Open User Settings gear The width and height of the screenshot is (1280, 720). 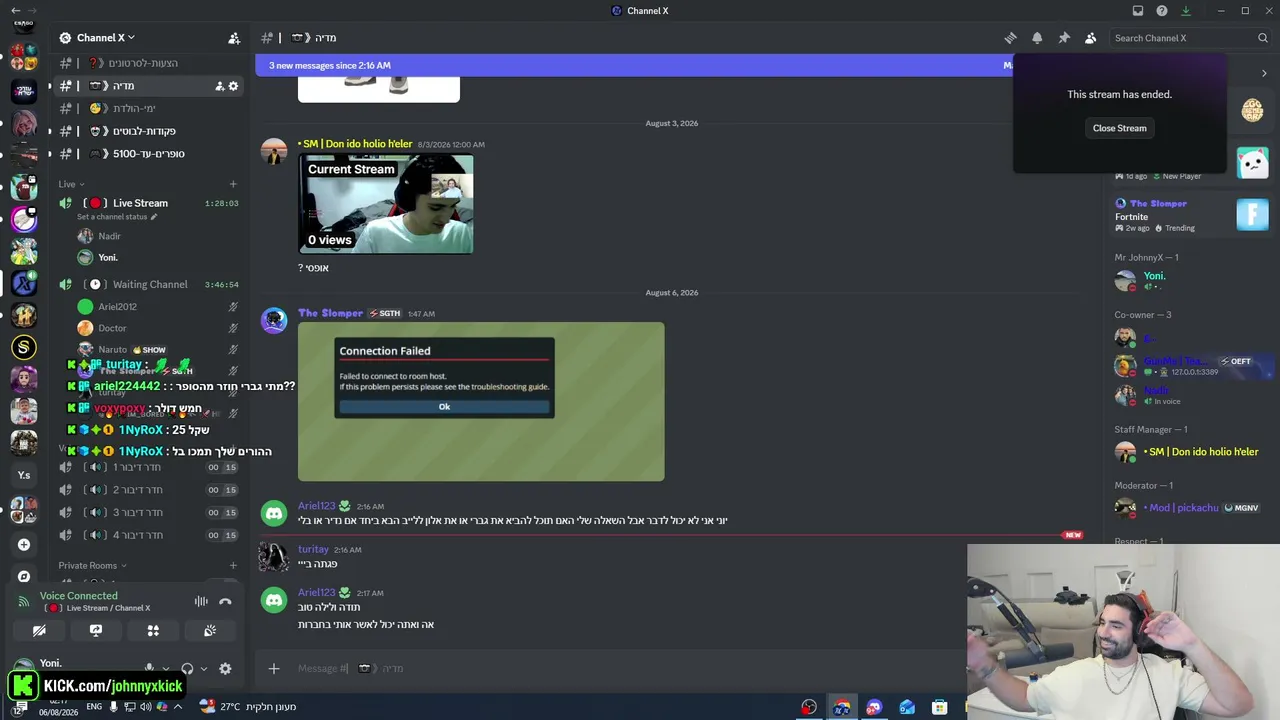(x=225, y=669)
